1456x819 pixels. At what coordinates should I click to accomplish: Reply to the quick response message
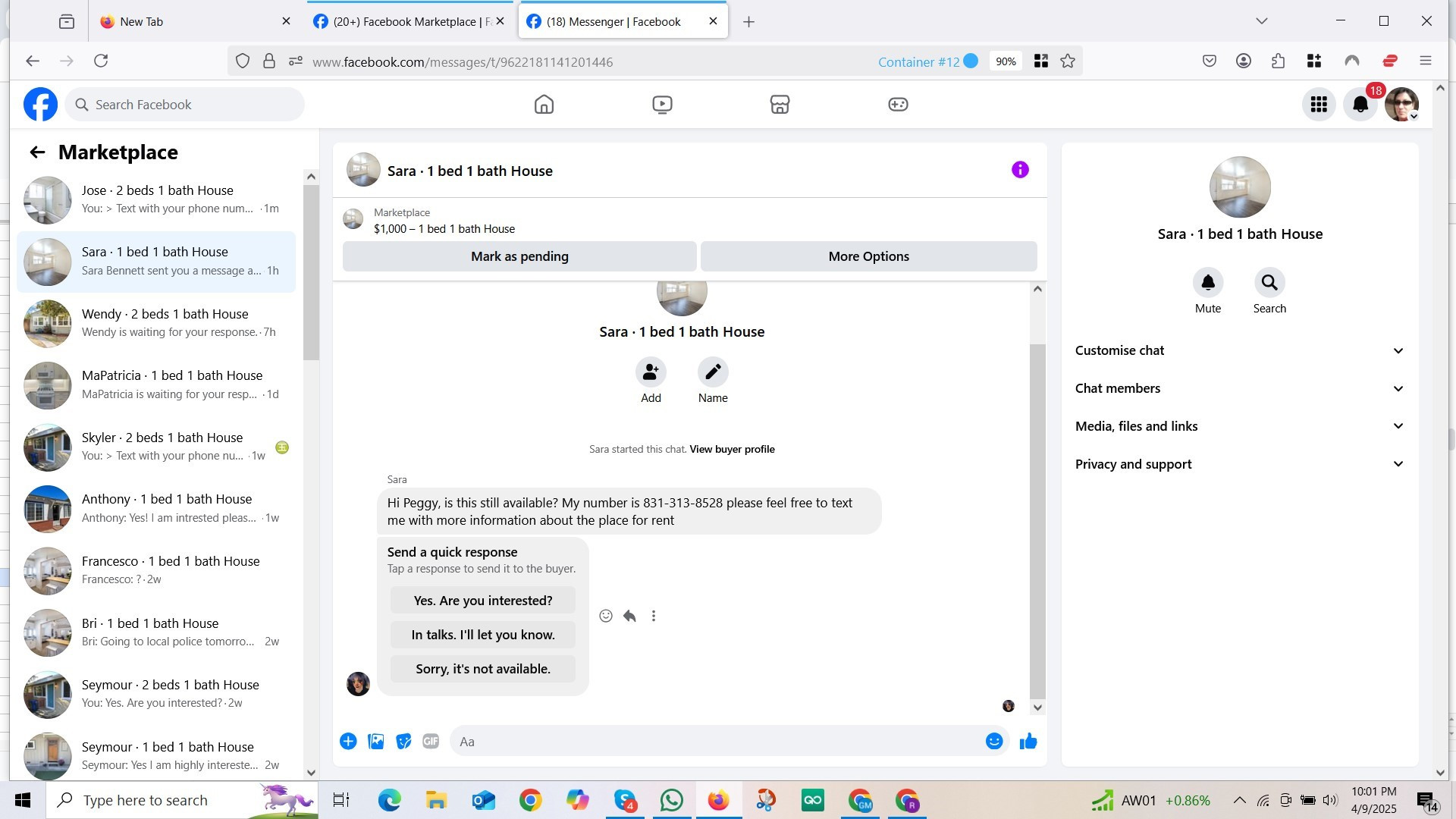(629, 616)
